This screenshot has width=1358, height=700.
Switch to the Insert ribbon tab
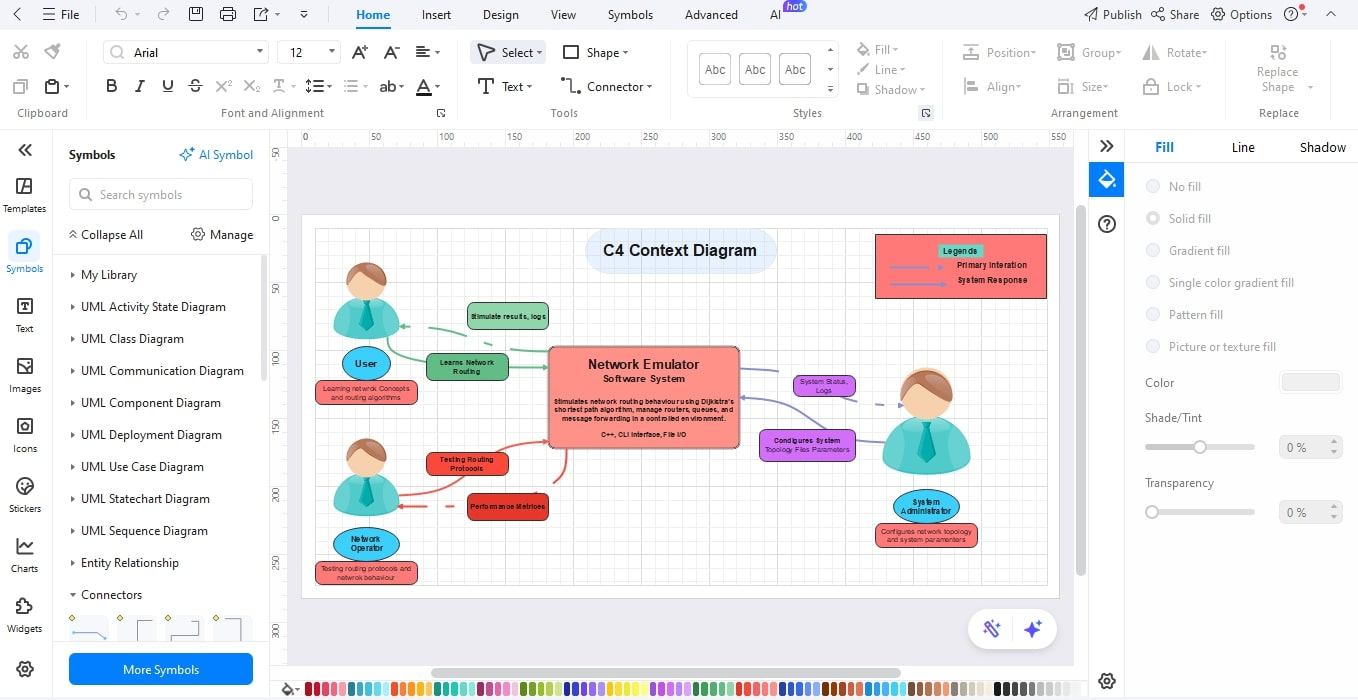pyautogui.click(x=436, y=14)
